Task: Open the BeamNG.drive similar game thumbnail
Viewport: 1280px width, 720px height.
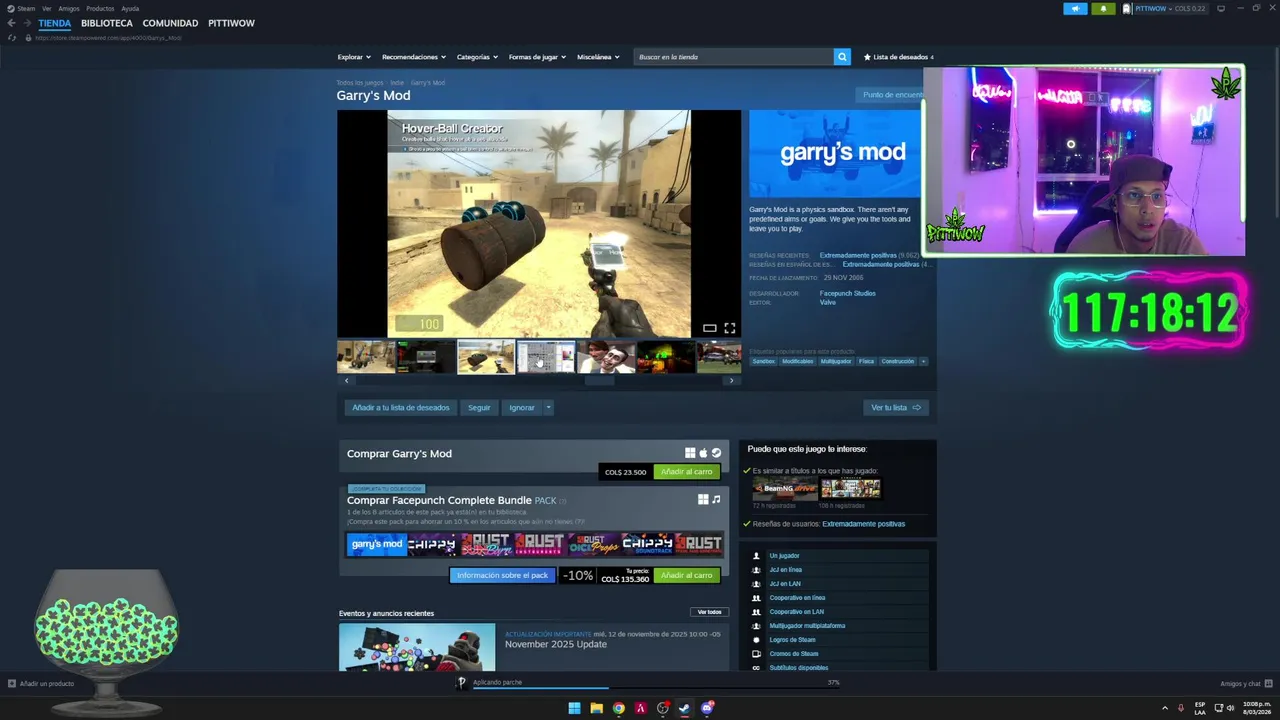Action: [784, 489]
